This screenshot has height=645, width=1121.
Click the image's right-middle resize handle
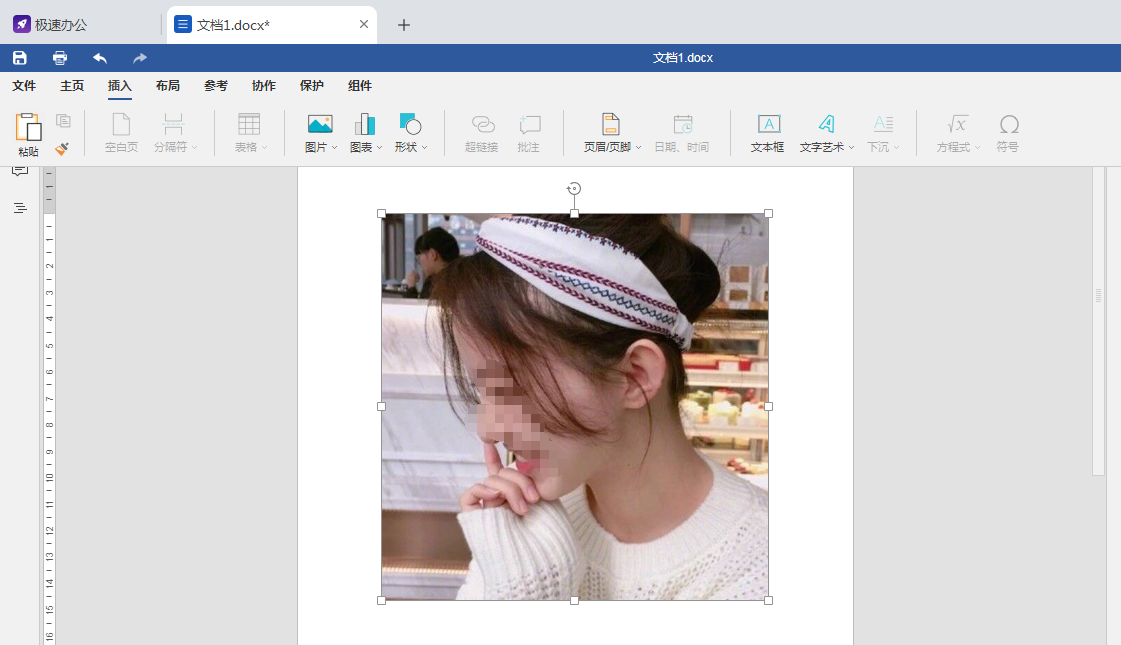pyautogui.click(x=769, y=407)
